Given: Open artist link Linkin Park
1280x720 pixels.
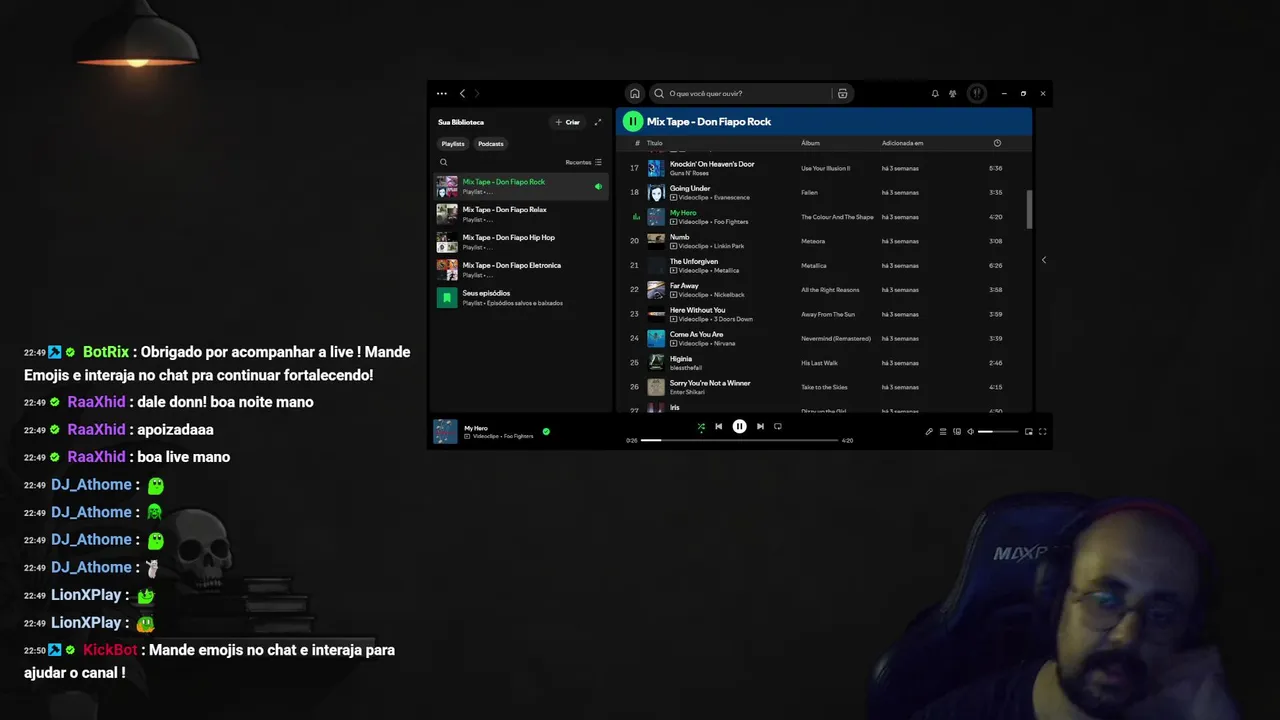Looking at the screenshot, I should coord(728,246).
